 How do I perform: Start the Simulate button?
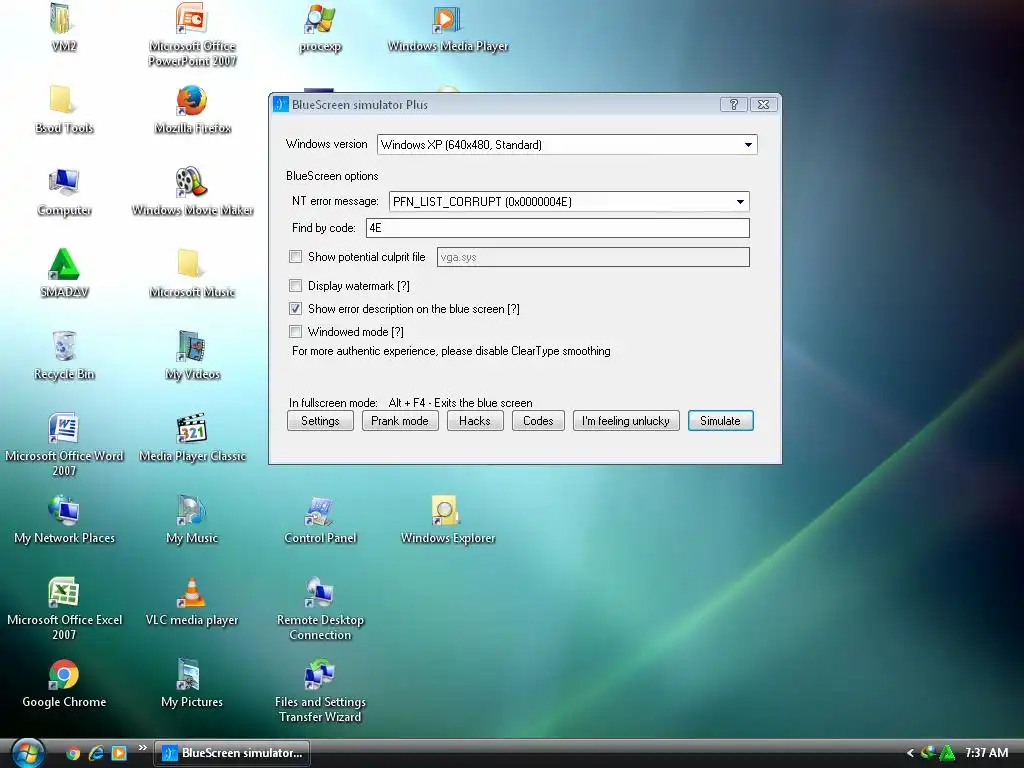[720, 421]
